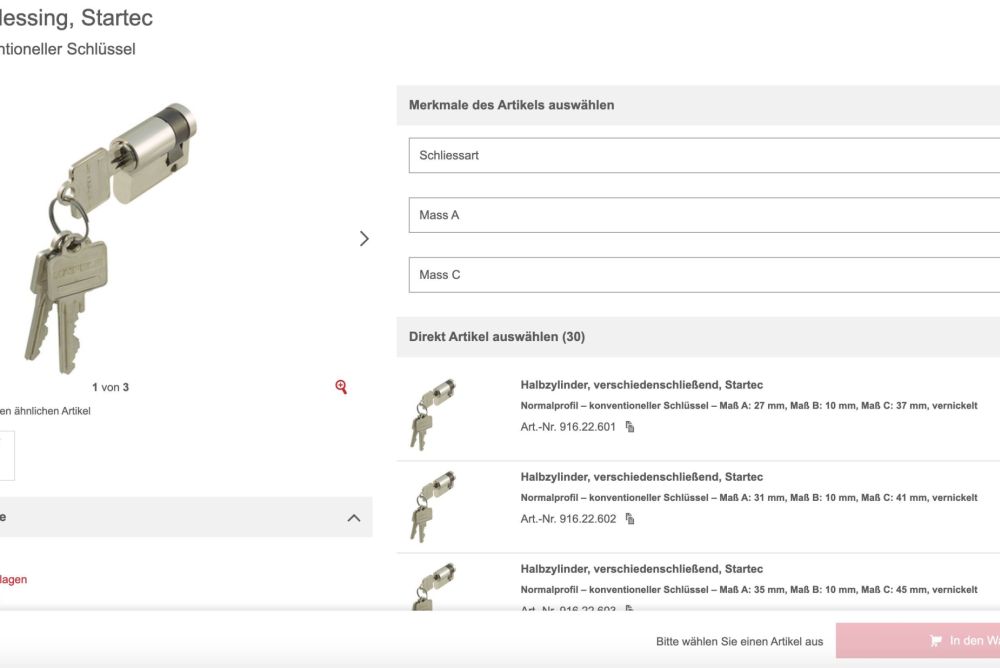
Task: Select second Halbzylinder article title, 31 mm
Action: [641, 477]
